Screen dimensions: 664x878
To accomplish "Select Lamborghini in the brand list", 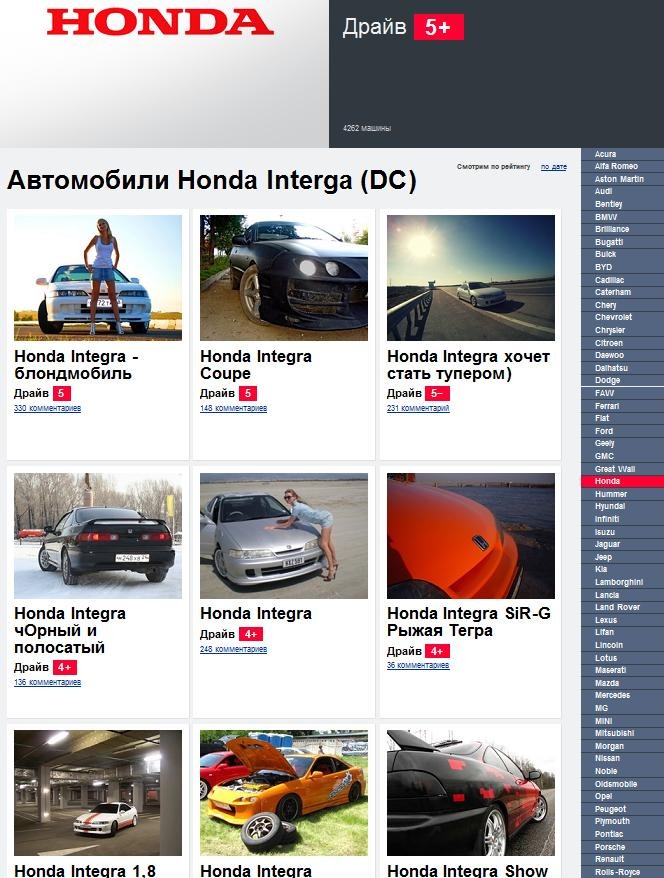I will click(x=619, y=582).
